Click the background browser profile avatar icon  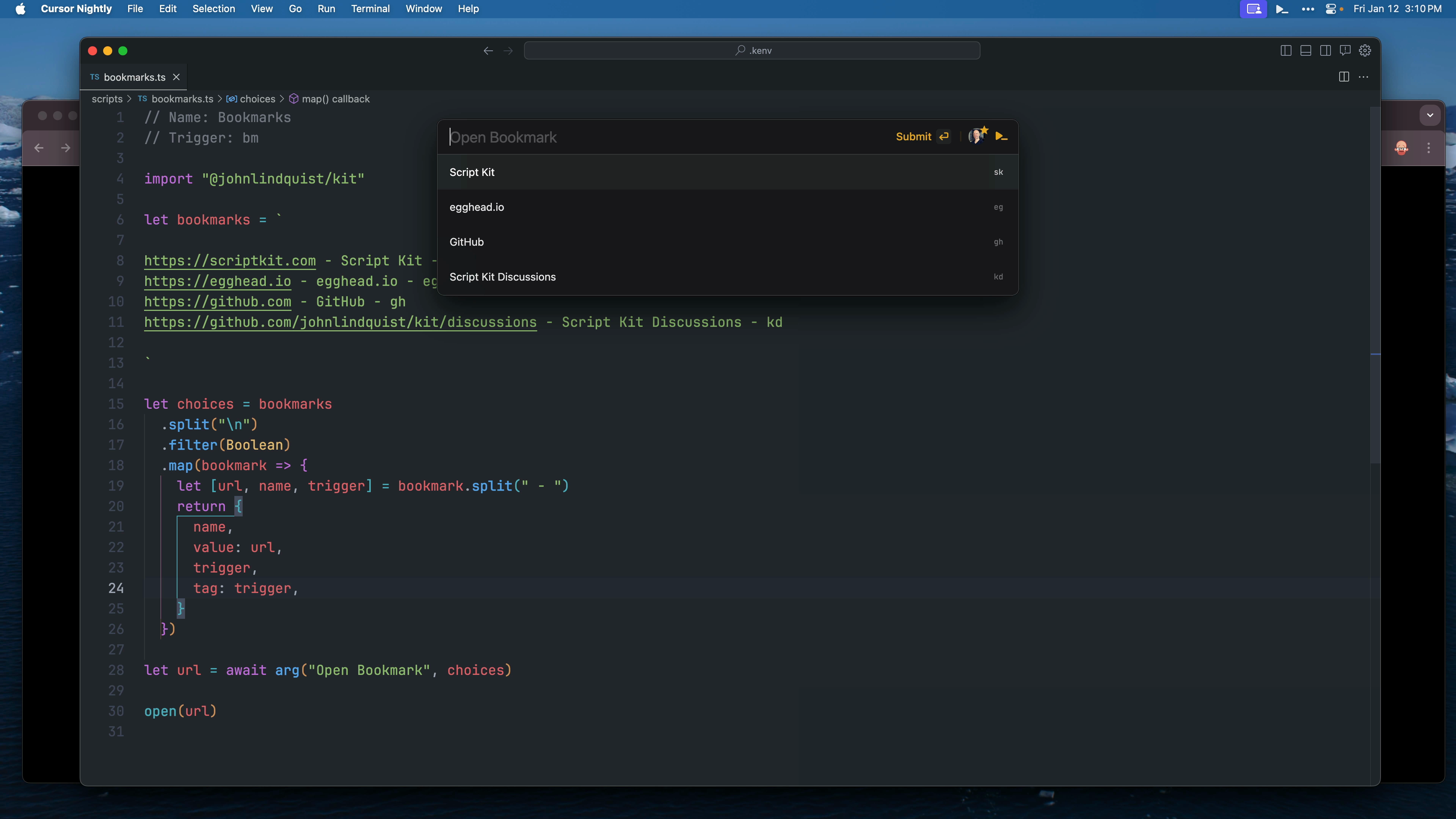point(1401,148)
